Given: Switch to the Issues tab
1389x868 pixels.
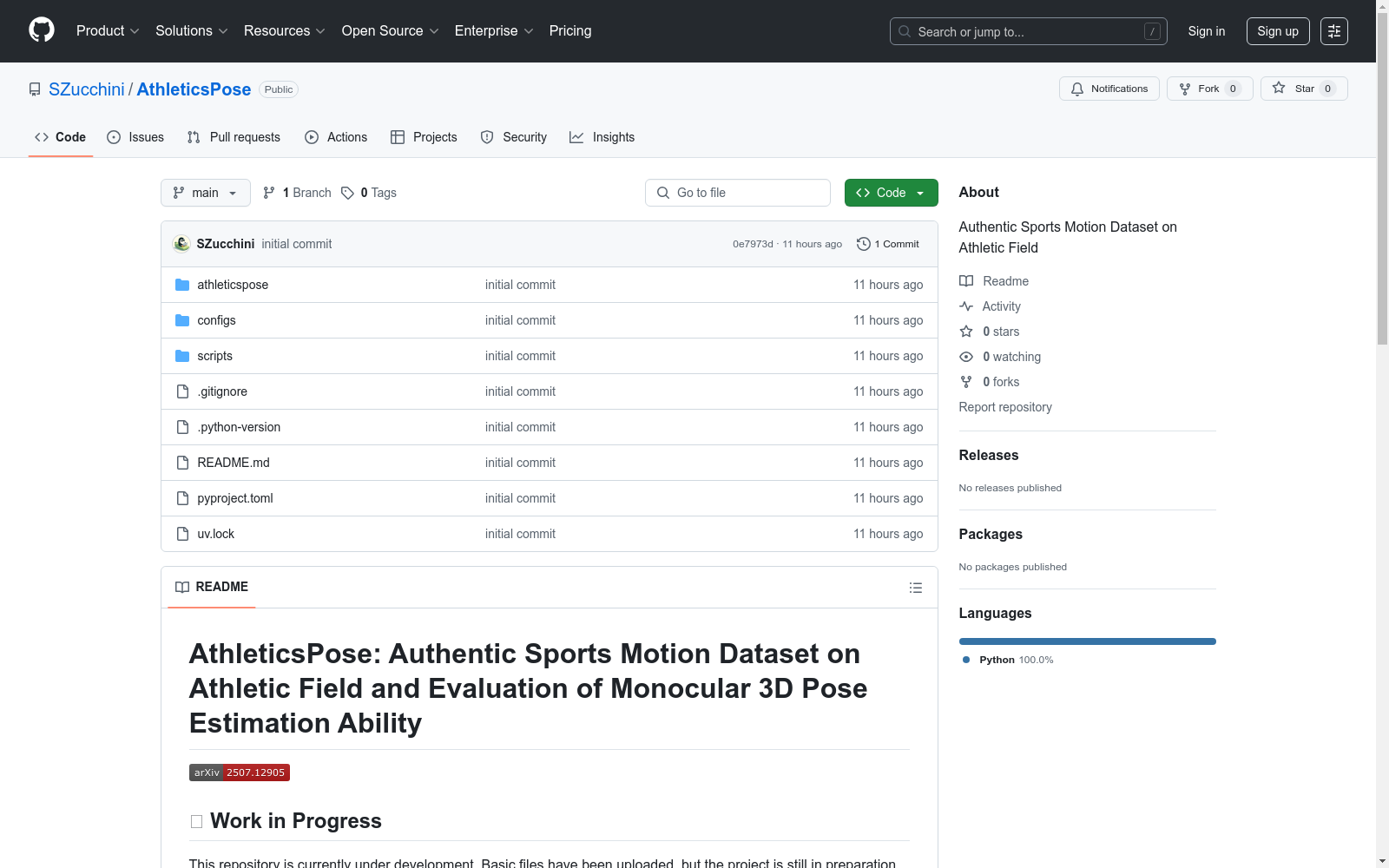Looking at the screenshot, I should (x=135, y=137).
